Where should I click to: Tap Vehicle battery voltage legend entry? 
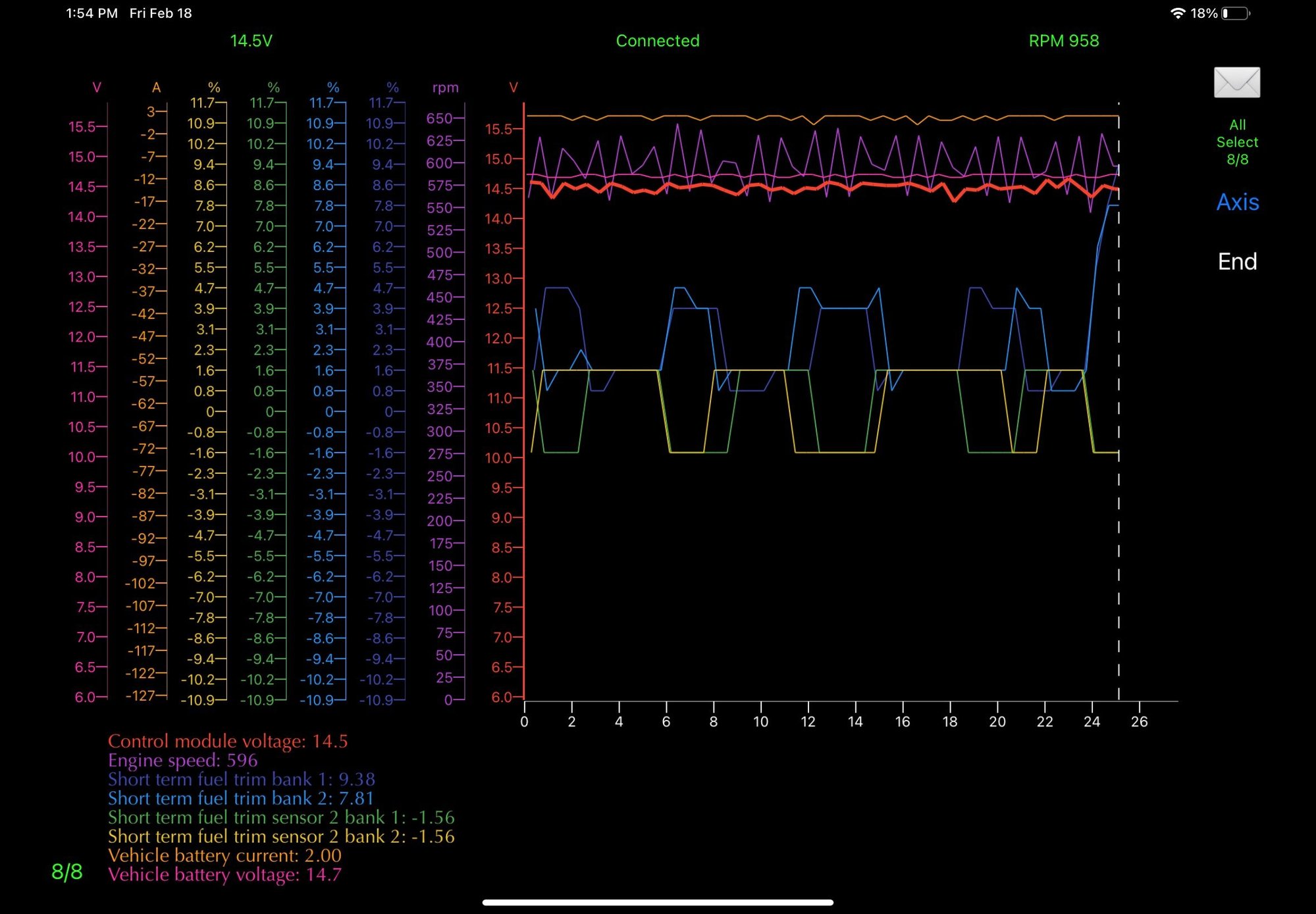click(x=224, y=875)
